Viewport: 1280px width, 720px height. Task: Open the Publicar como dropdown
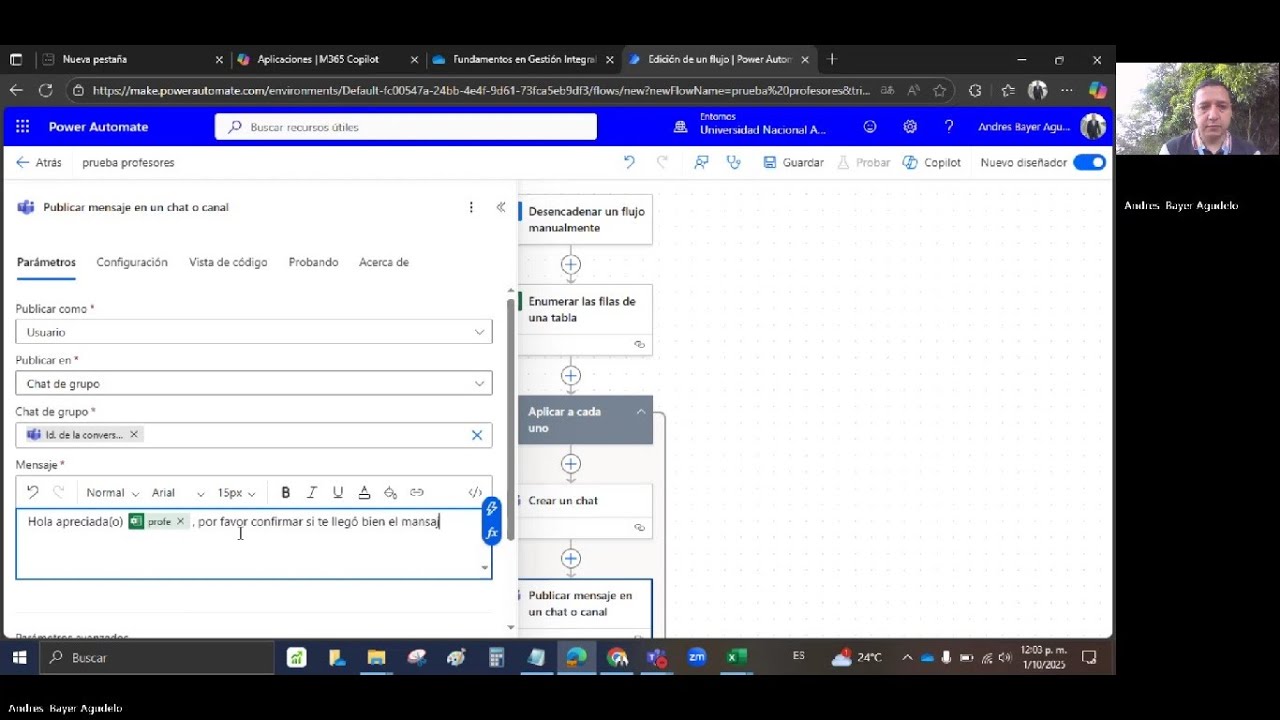[254, 332]
